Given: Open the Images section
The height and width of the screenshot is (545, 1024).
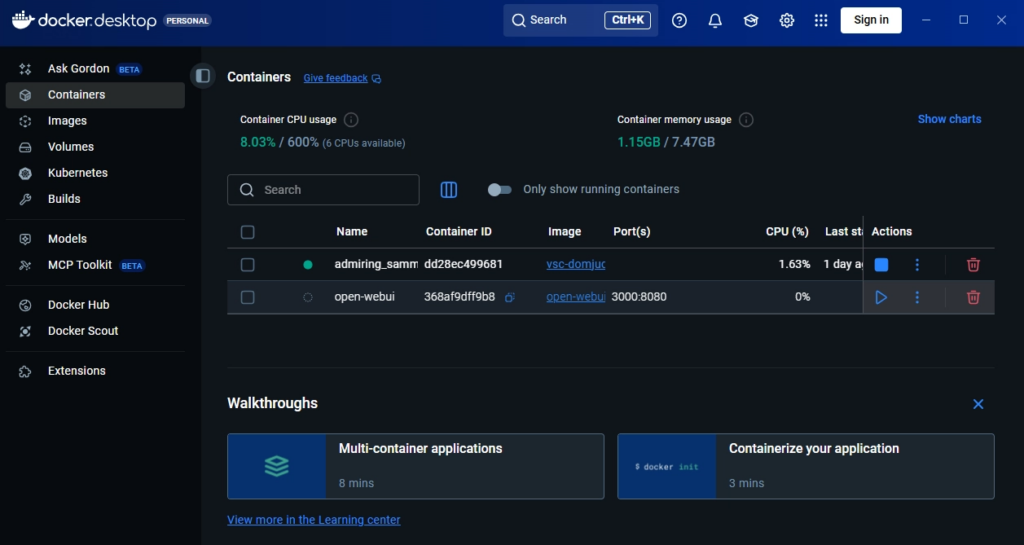Looking at the screenshot, I should [95, 121].
